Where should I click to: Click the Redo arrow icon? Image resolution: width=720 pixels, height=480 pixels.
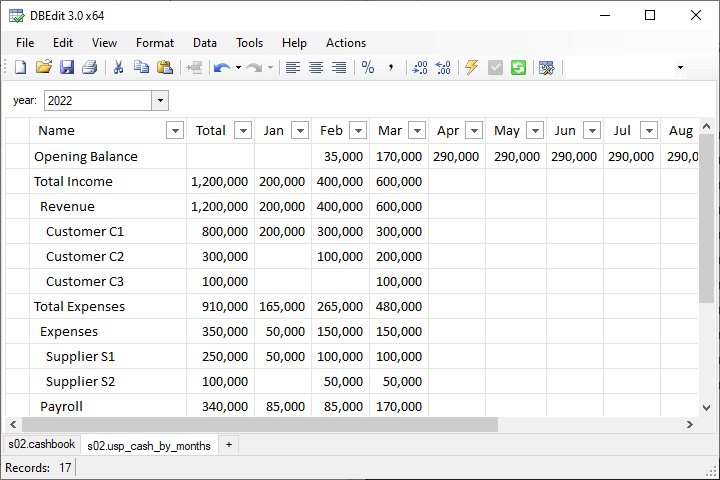click(x=254, y=68)
